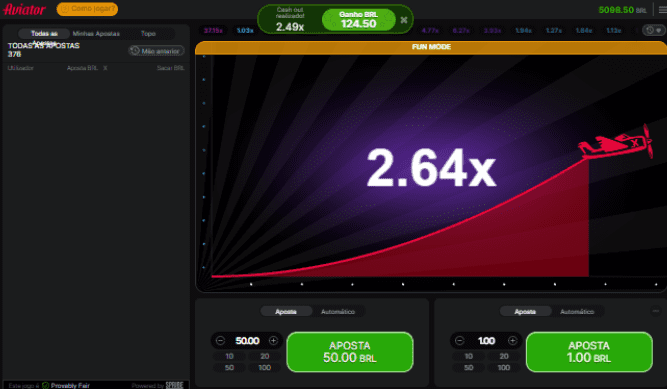Select Automático tab in second bet panel
Image resolution: width=667 pixels, height=389 pixels.
tap(577, 312)
